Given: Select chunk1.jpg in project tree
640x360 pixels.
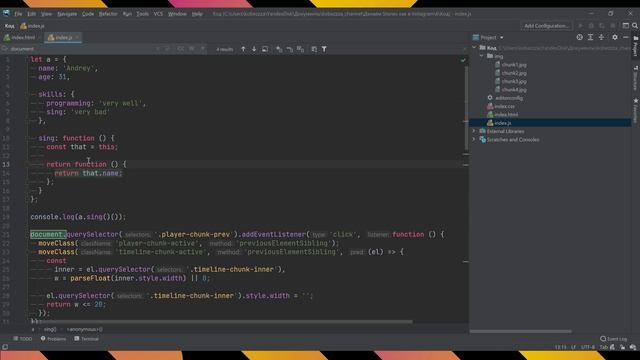Looking at the screenshot, I should [x=514, y=64].
